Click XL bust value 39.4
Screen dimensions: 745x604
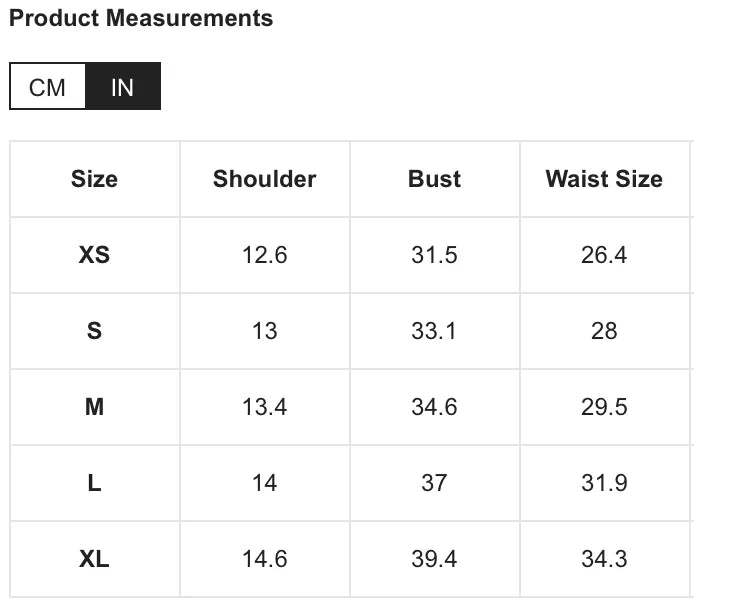tap(434, 559)
